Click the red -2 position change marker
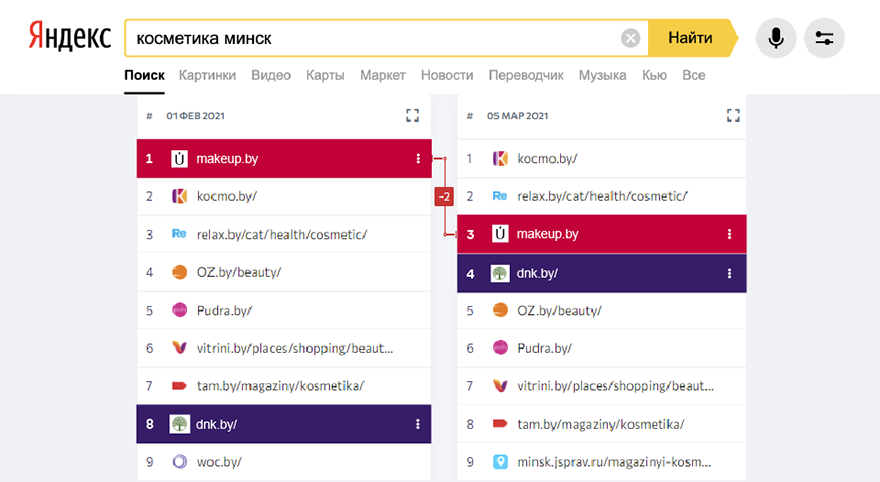The width and height of the screenshot is (880, 482). 444,196
